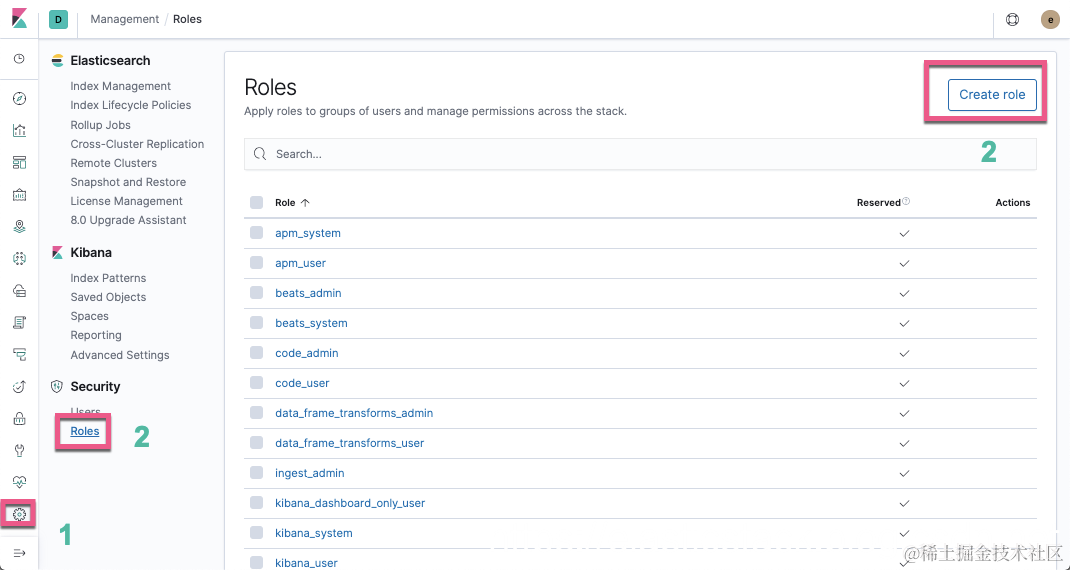Go to Rollup Jobs
Screen dimensions: 1070x570
(x=100, y=125)
